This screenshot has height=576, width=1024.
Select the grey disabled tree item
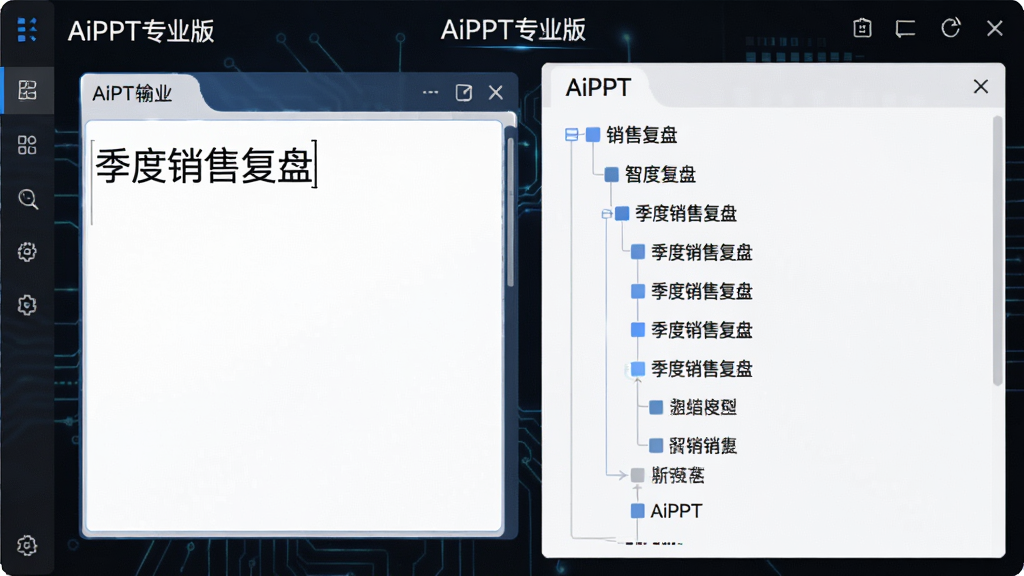[678, 475]
